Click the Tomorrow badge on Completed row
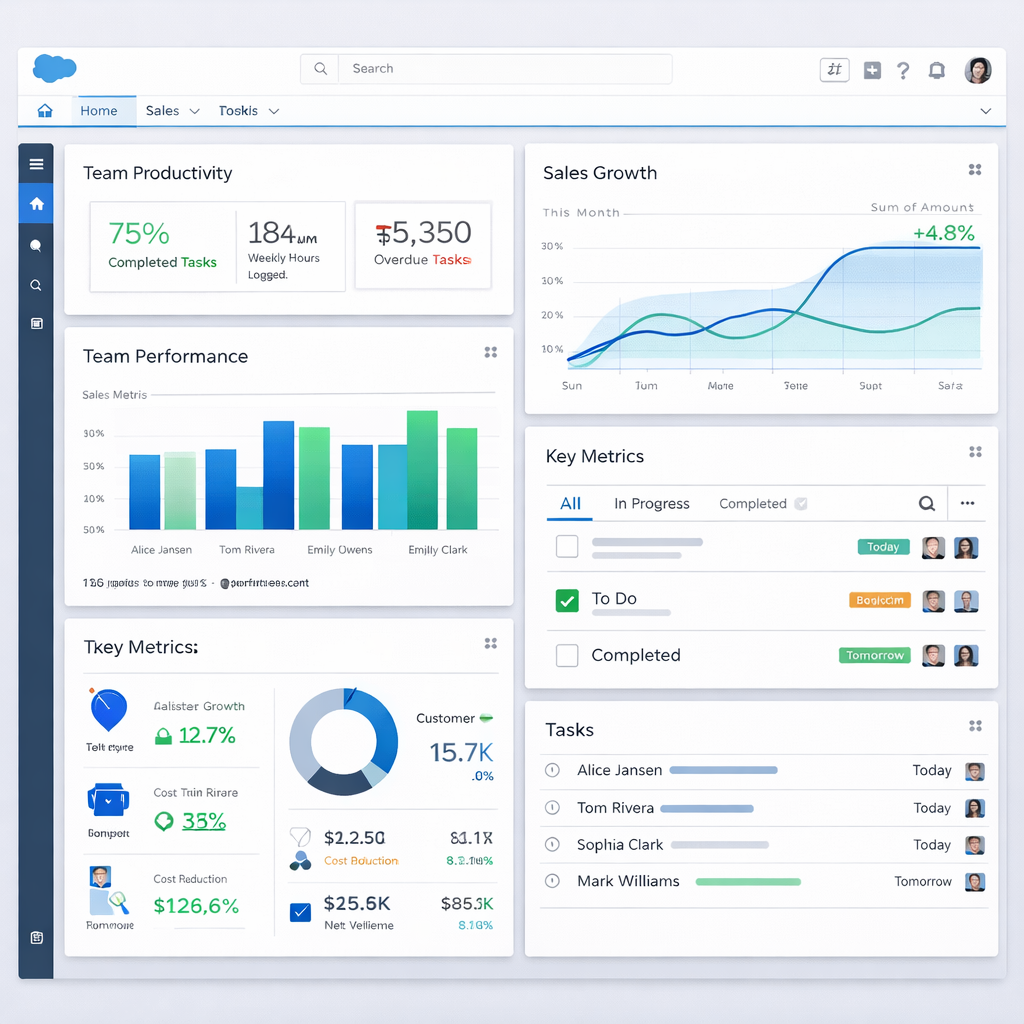1024x1024 pixels. [874, 656]
